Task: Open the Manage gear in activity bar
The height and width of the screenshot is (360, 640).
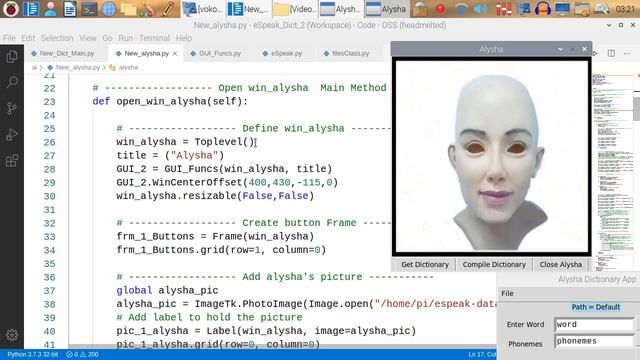Action: point(12,335)
